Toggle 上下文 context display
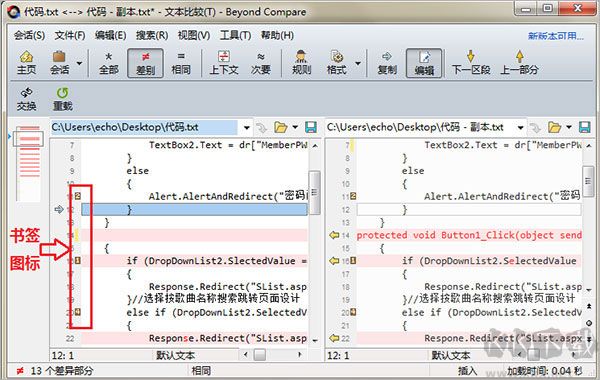 [224, 63]
